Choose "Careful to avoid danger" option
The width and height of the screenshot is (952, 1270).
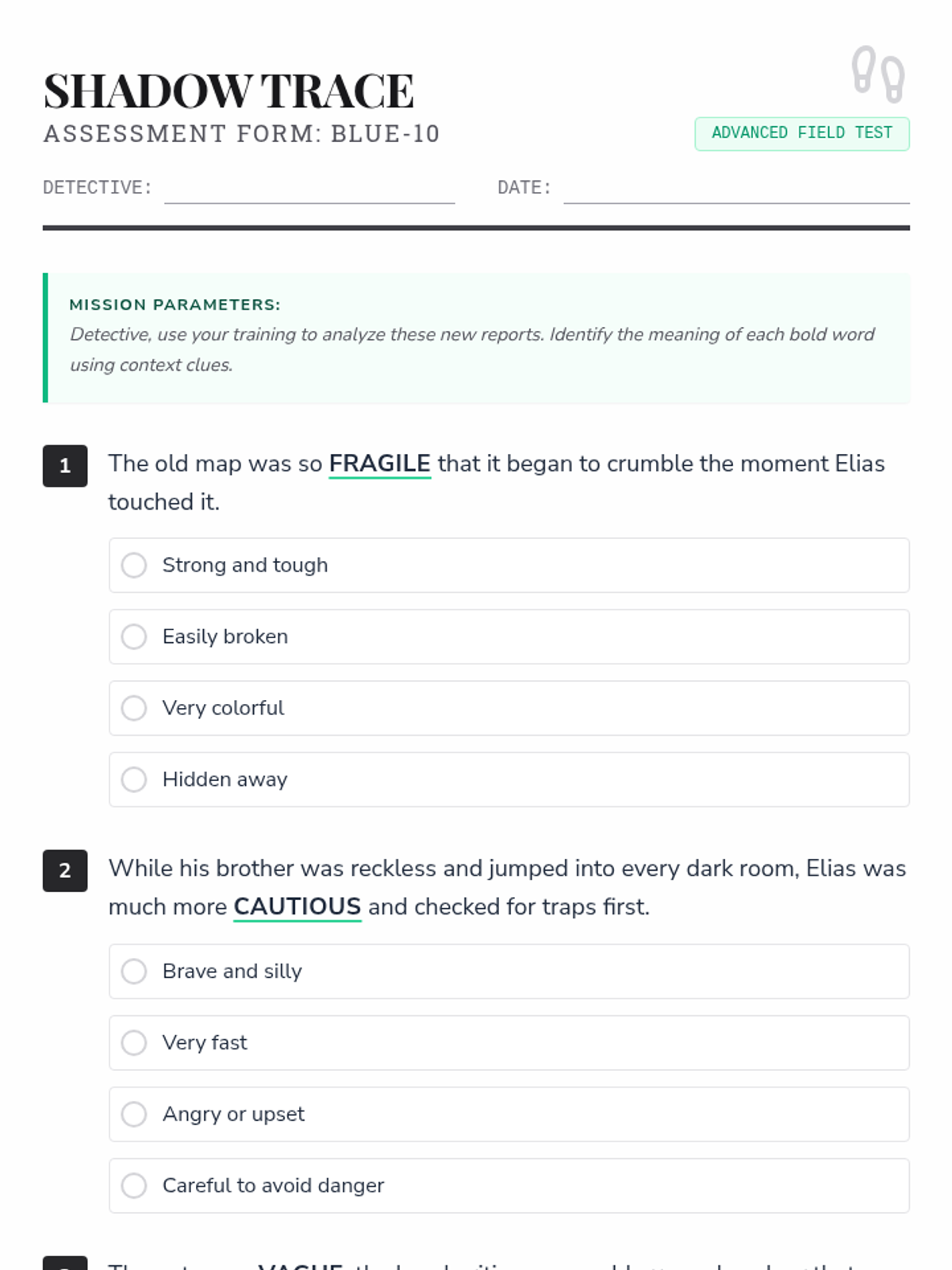(x=134, y=1186)
